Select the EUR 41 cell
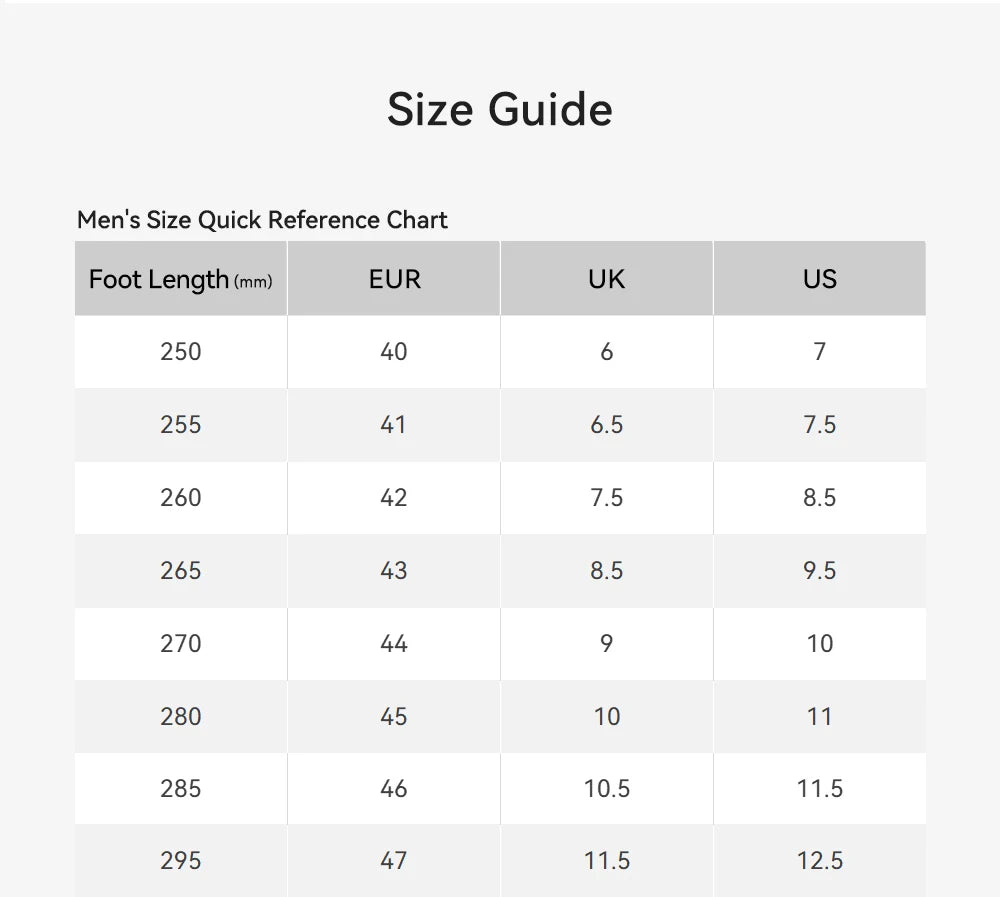Image resolution: width=1000 pixels, height=897 pixels. click(394, 425)
